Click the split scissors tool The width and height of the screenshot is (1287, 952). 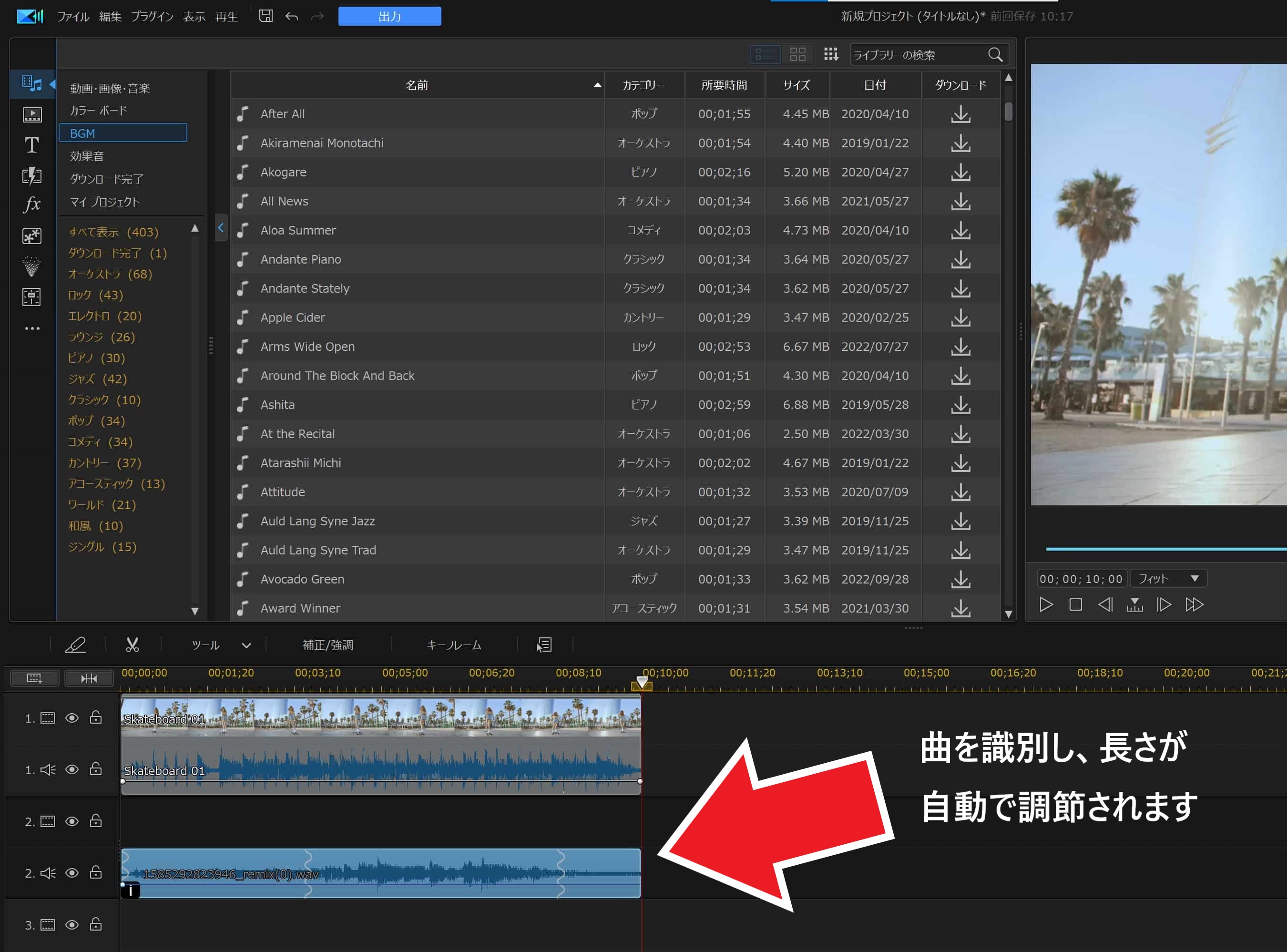point(133,644)
